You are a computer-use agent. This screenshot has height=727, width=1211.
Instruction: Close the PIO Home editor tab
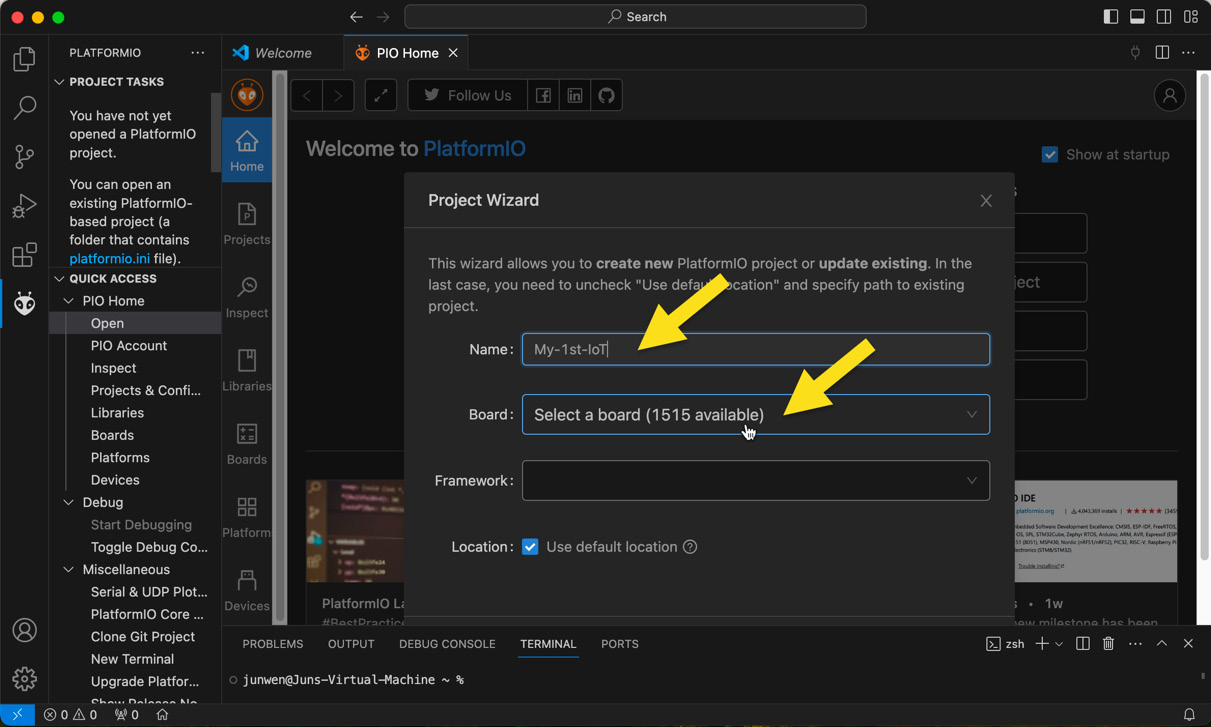453,52
